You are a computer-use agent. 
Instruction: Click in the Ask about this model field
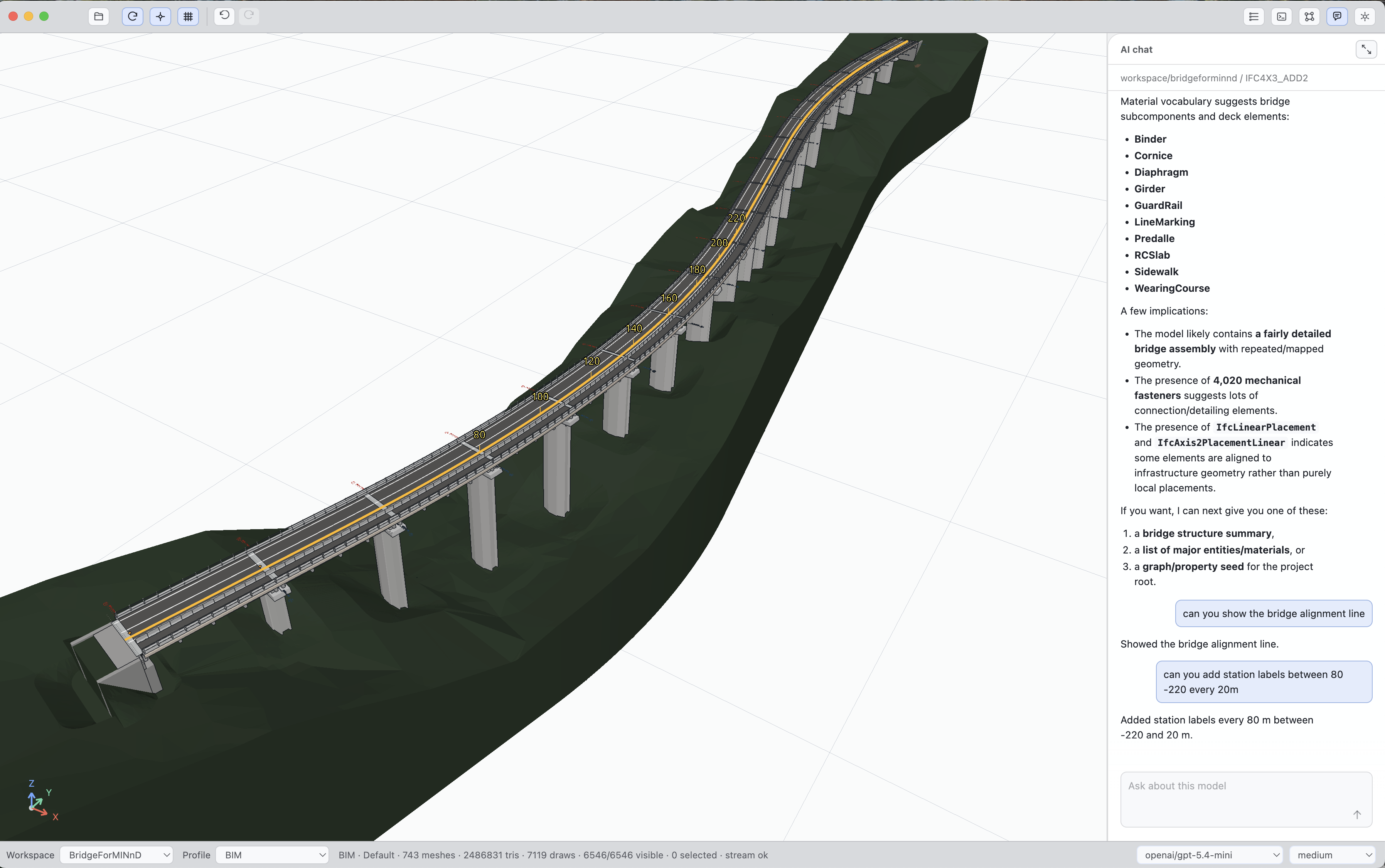point(1246,799)
